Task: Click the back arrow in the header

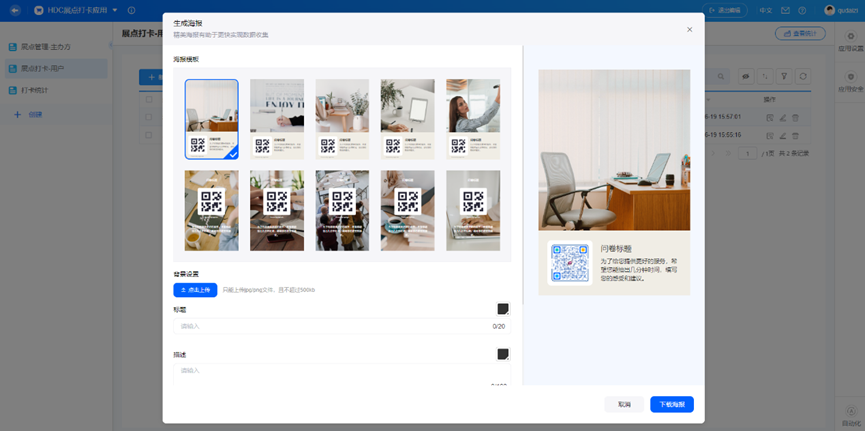Action: (15, 10)
